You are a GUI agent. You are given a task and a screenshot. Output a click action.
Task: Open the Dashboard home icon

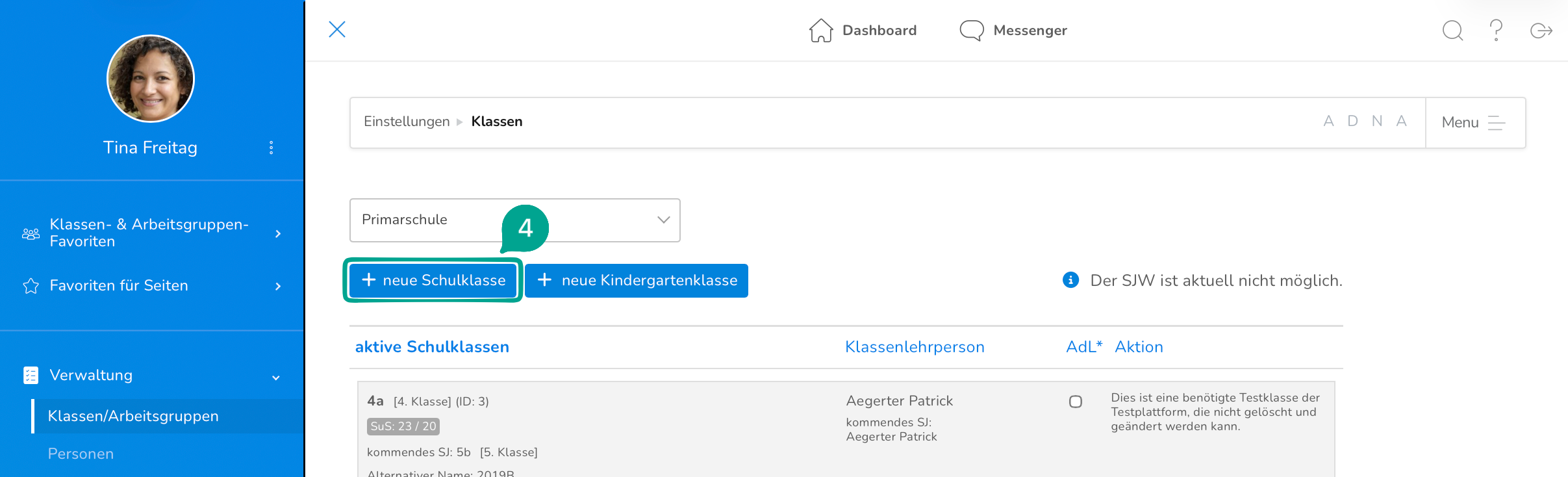pyautogui.click(x=821, y=30)
